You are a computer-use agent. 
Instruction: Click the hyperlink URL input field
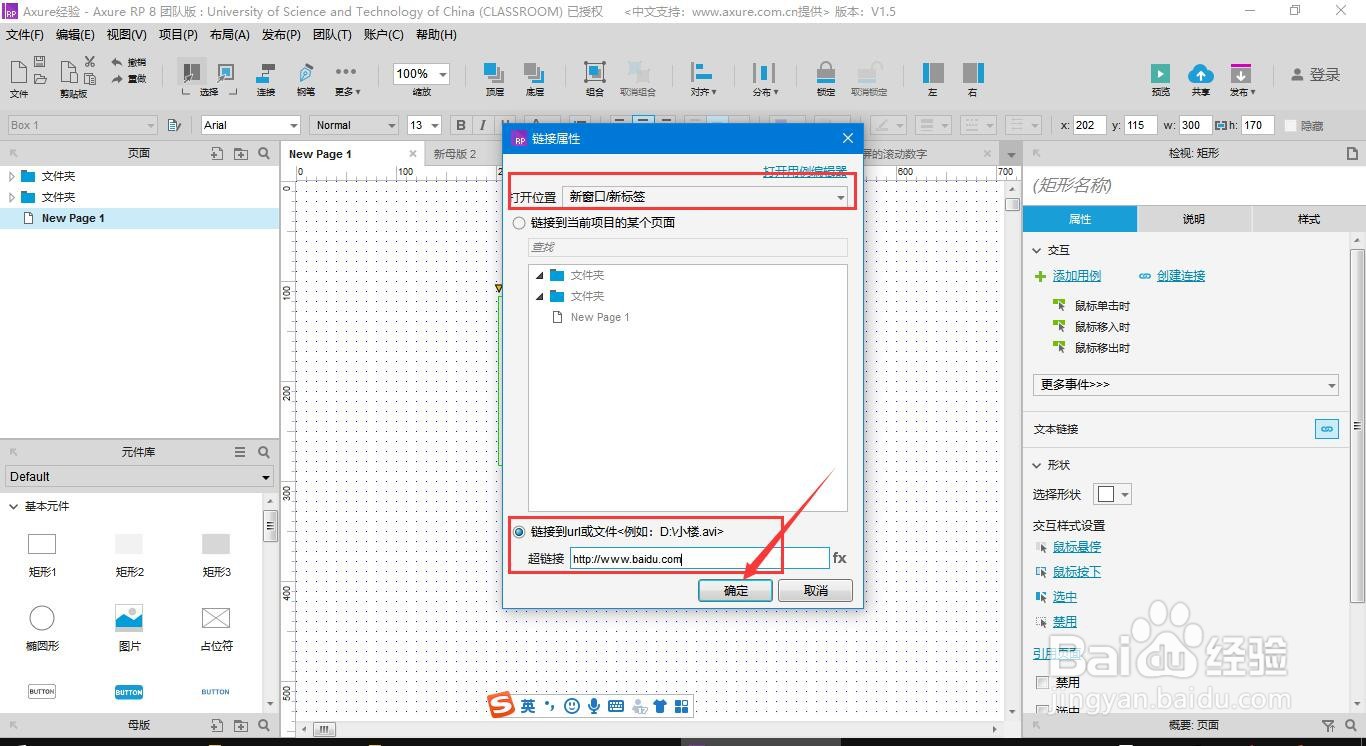pyautogui.click(x=700, y=559)
